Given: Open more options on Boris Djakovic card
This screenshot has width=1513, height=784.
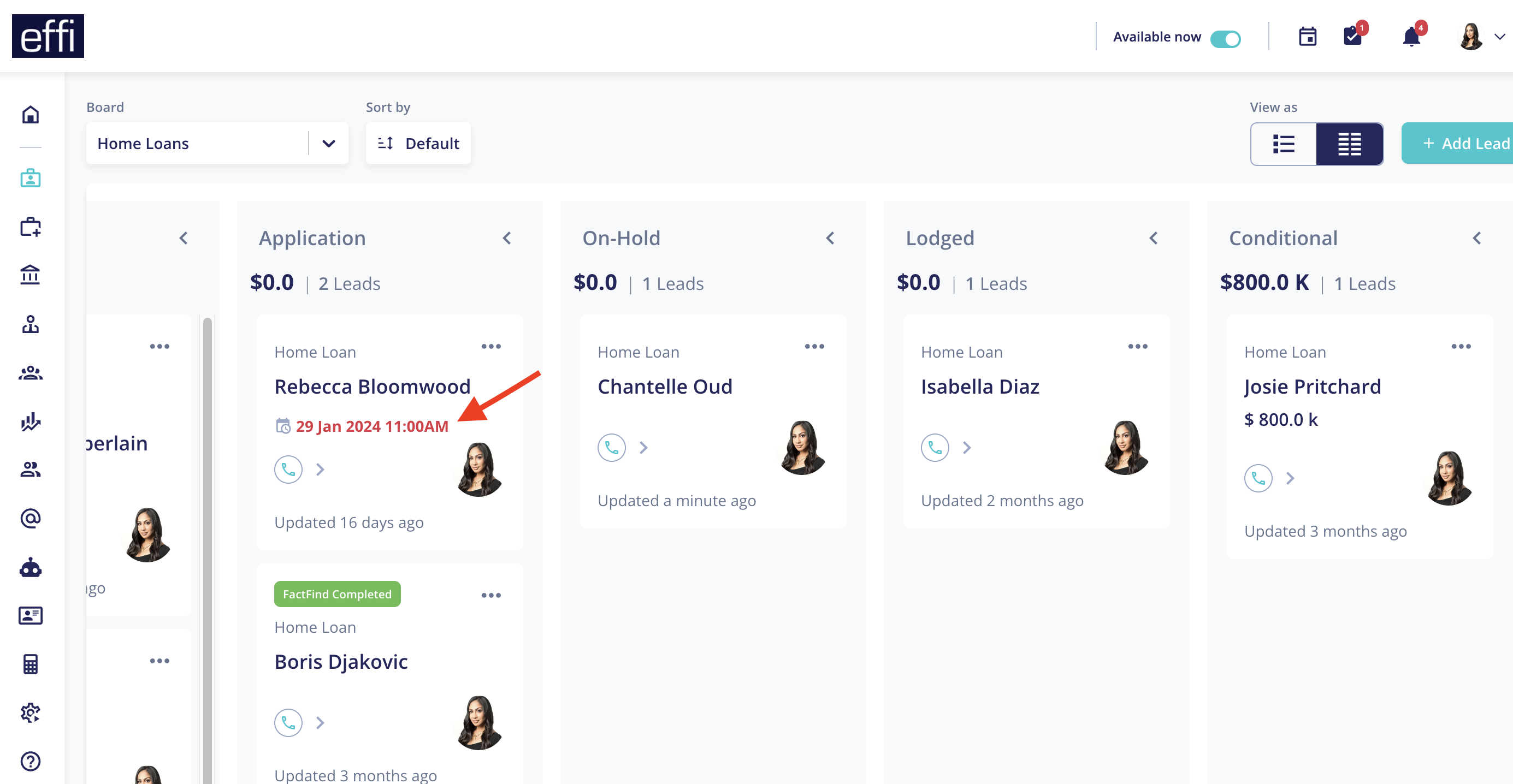Looking at the screenshot, I should tap(491, 596).
